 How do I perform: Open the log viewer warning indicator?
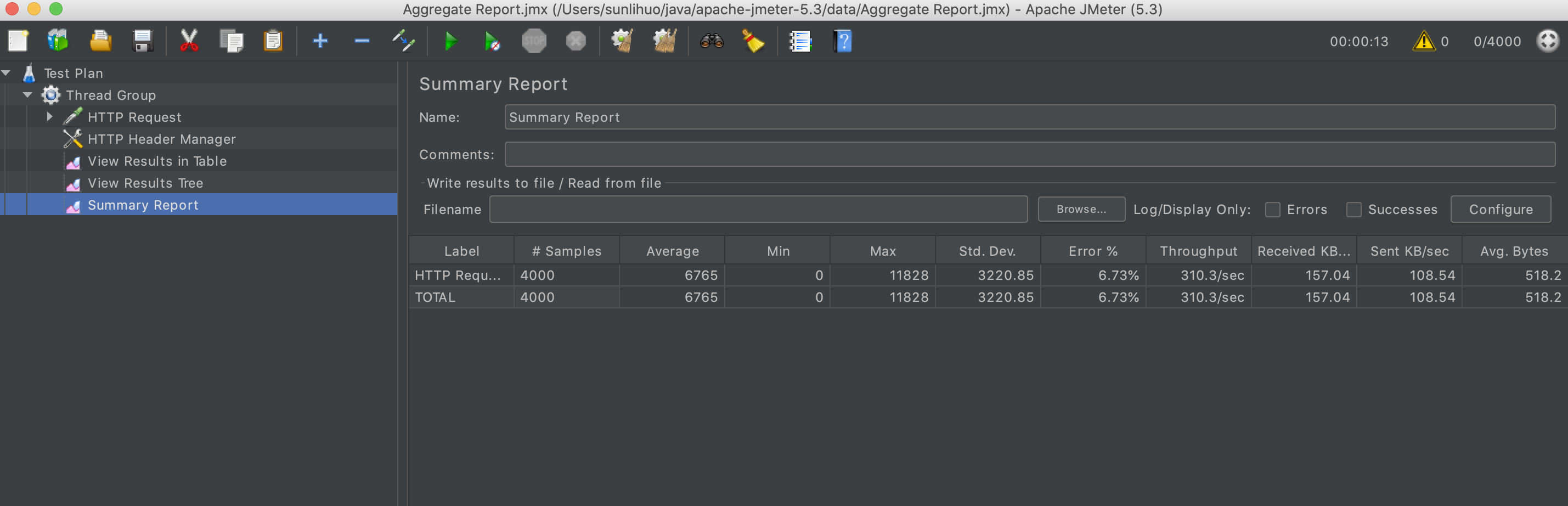1424,41
